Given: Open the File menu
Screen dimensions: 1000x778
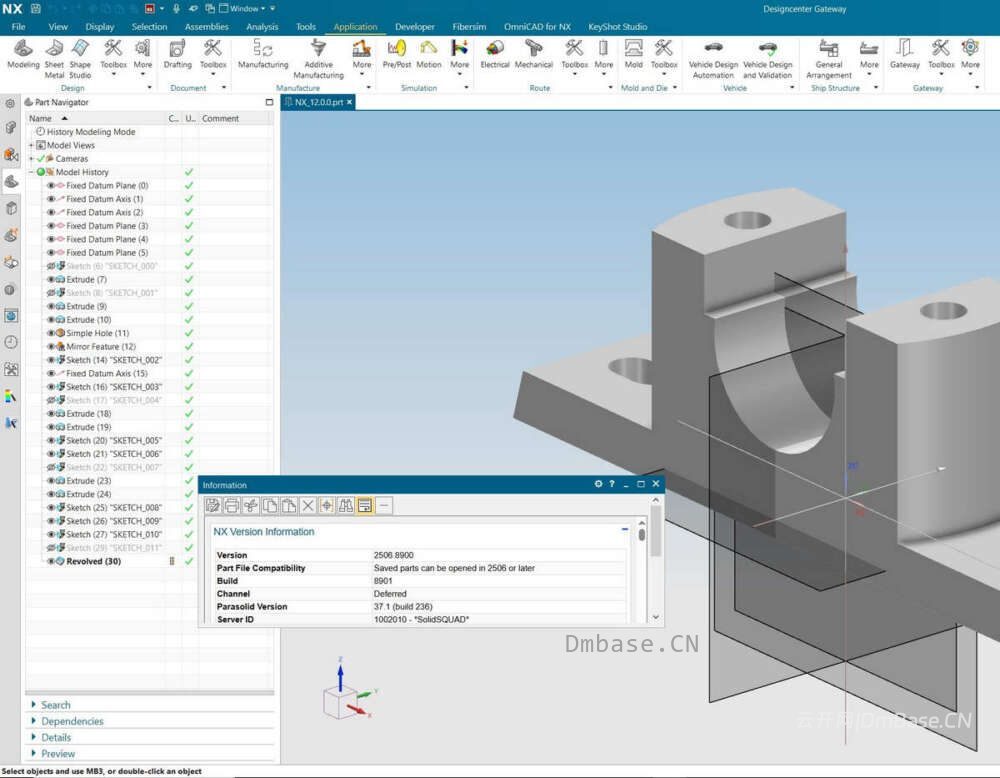Looking at the screenshot, I should (18, 27).
